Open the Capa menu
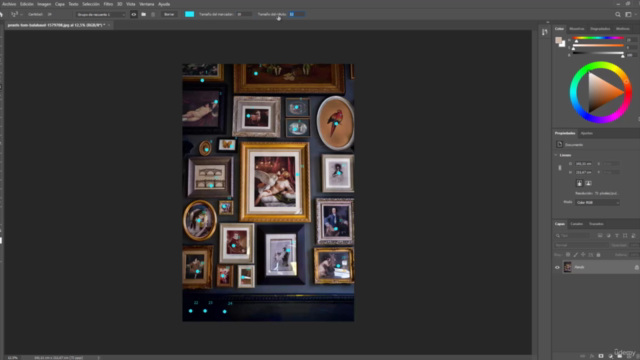The image size is (640, 360). pos(60,4)
